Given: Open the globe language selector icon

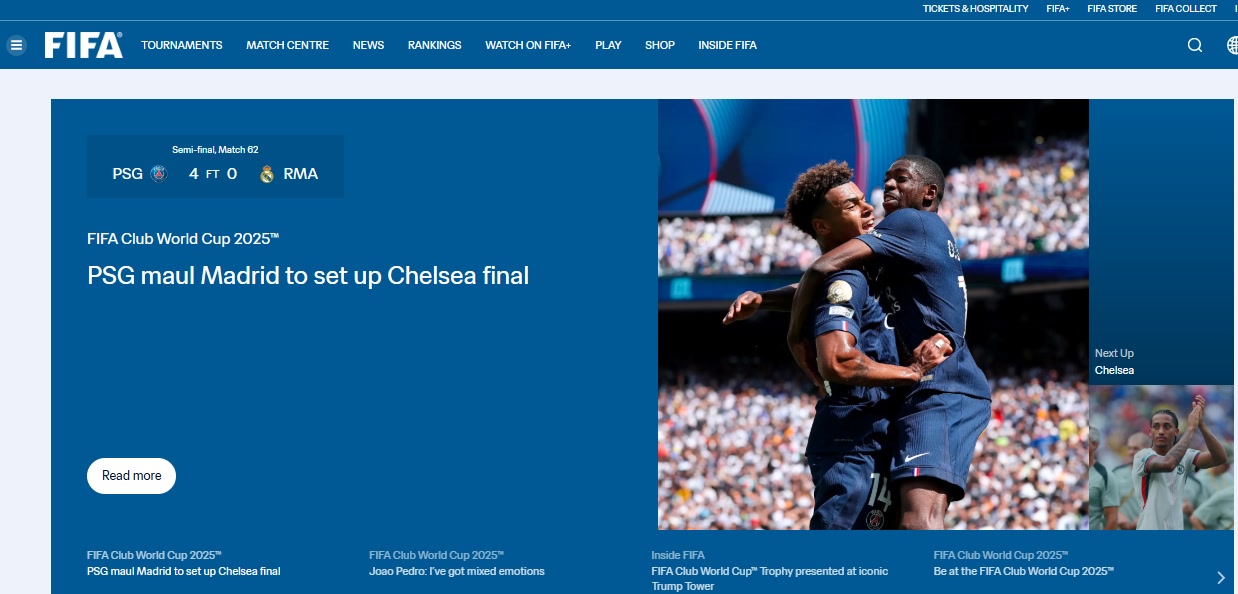Looking at the screenshot, I should (x=1233, y=45).
